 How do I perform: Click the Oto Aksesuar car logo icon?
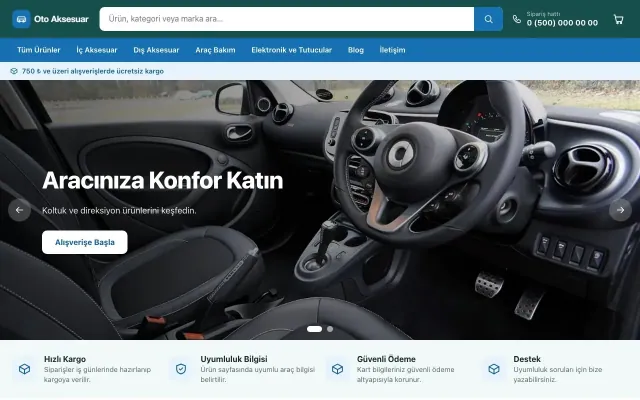[x=21, y=19]
